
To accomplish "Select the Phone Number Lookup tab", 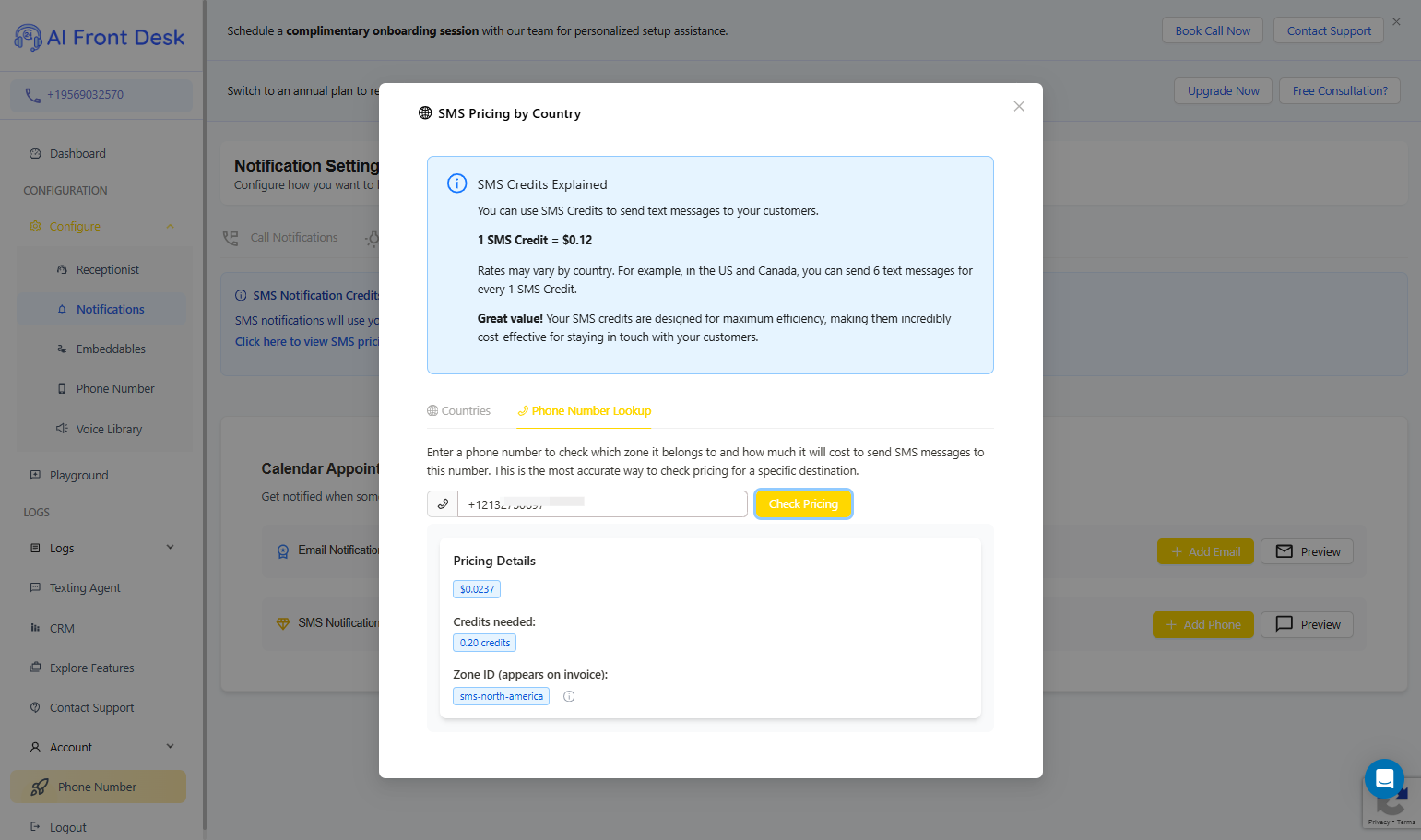I will pyautogui.click(x=584, y=410).
